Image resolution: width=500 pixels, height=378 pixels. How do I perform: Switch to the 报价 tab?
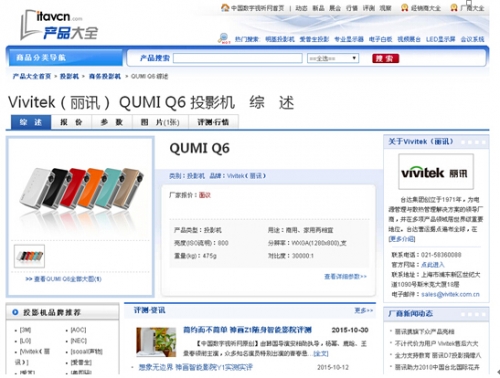[x=71, y=122]
